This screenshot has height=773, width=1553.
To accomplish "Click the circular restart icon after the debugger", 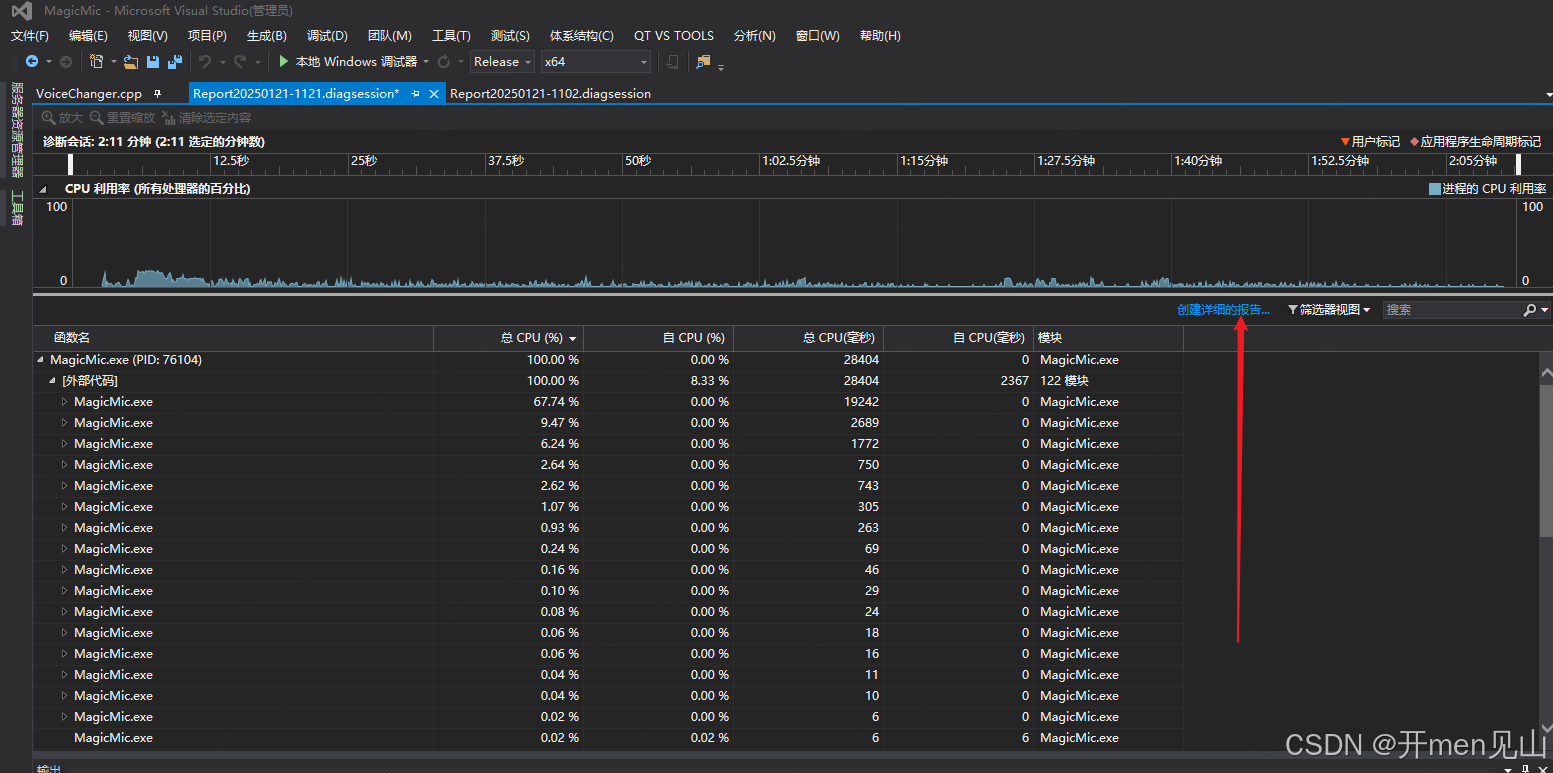I will (444, 62).
